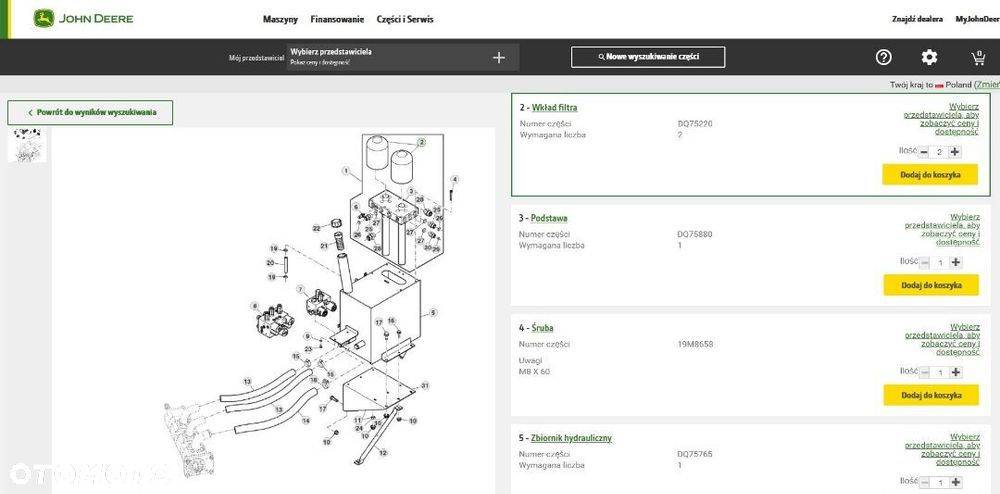
Task: Decrease quantity for Podstawa
Action: [925, 262]
